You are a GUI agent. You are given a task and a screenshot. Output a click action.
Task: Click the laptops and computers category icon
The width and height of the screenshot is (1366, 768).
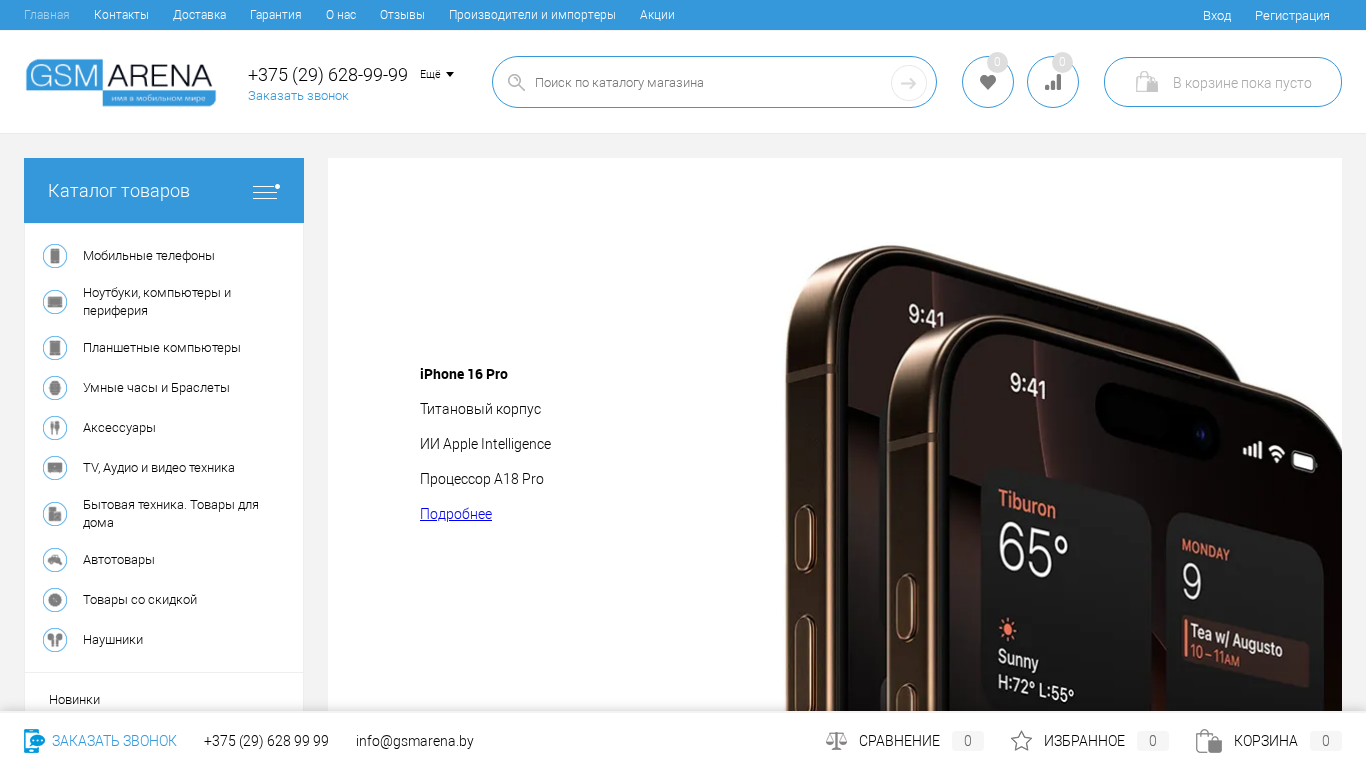(x=55, y=302)
